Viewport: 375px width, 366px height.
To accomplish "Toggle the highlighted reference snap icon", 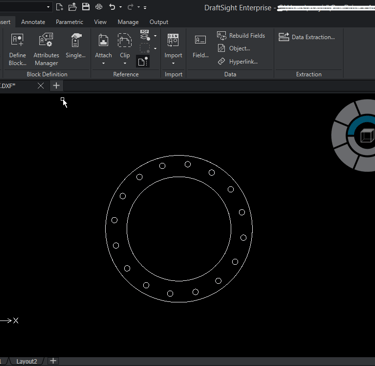I will pyautogui.click(x=143, y=61).
